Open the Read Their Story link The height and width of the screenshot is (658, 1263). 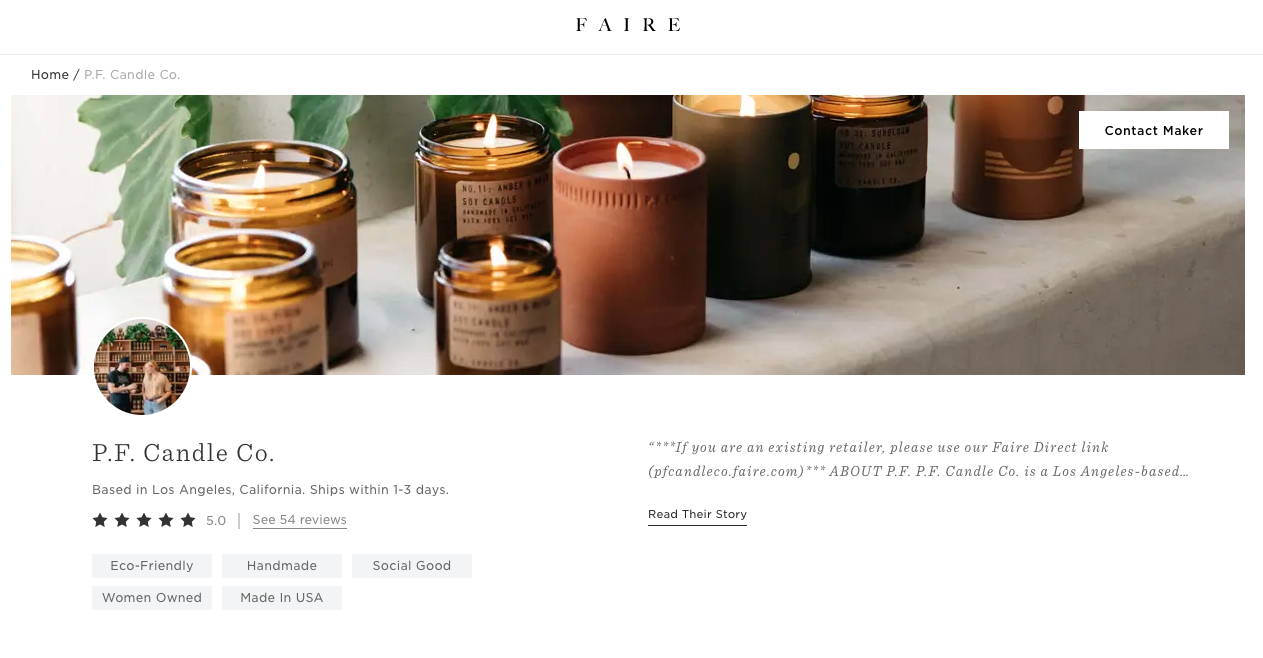[697, 515]
